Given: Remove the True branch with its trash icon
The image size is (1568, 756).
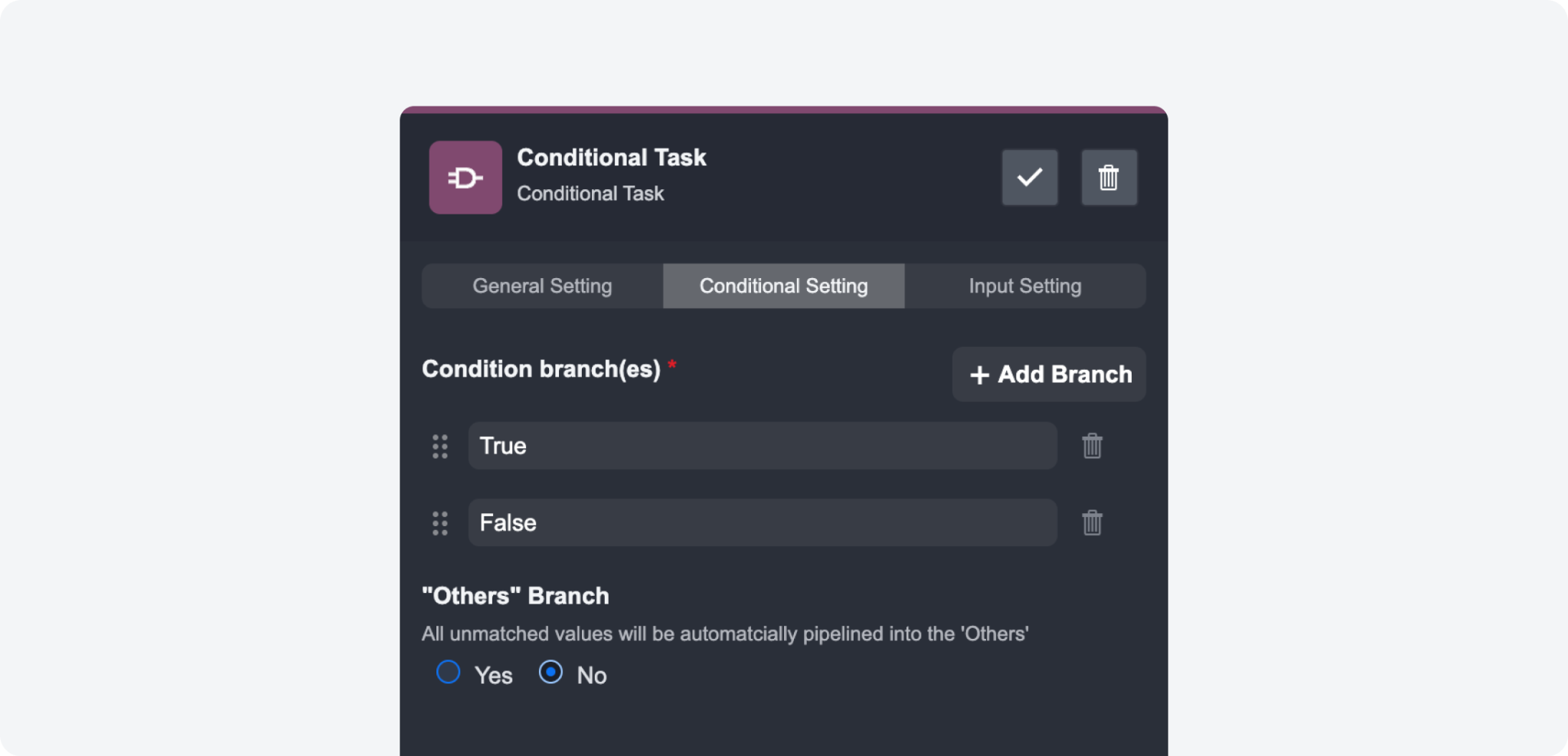Looking at the screenshot, I should click(1092, 446).
